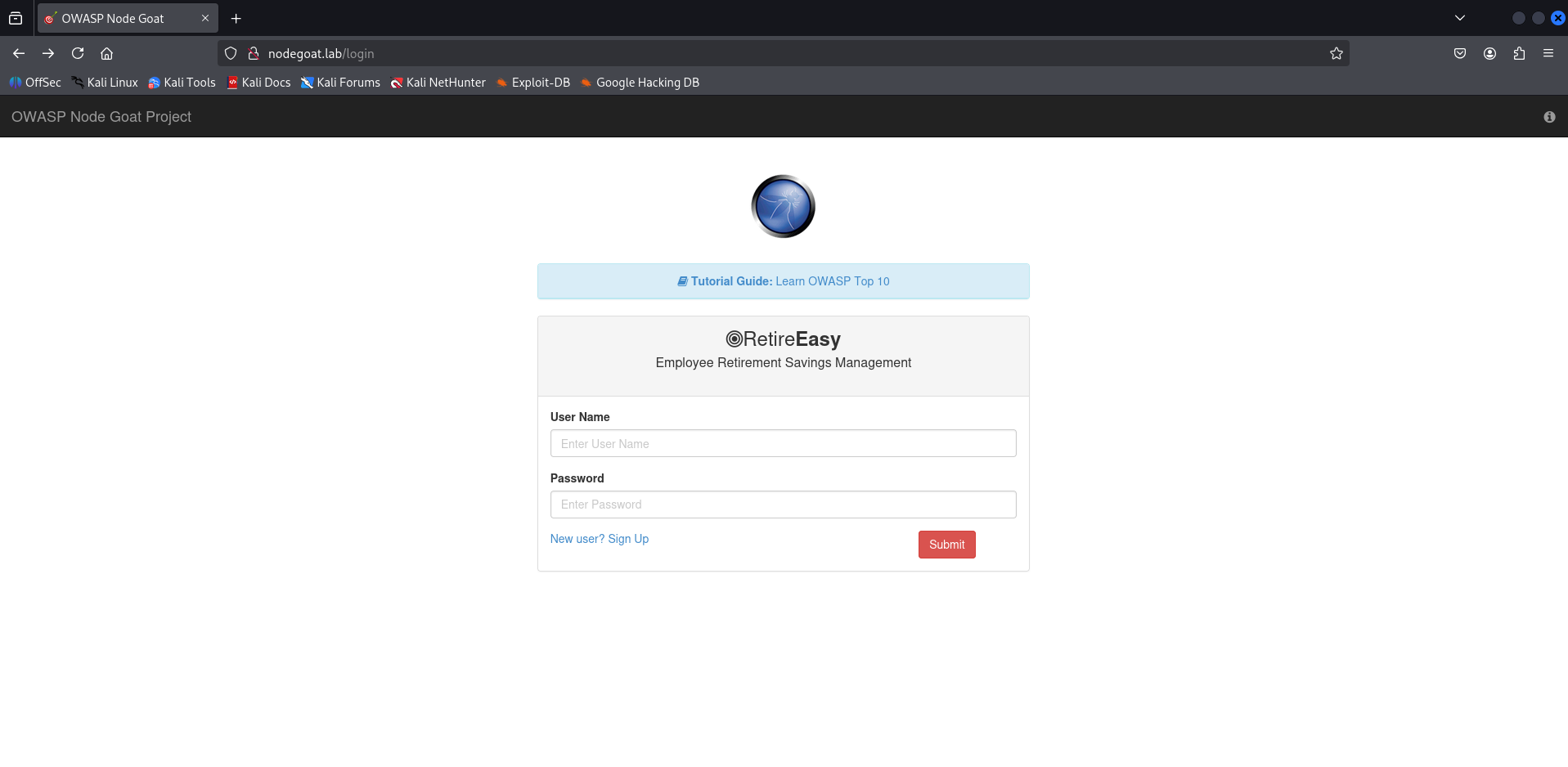Viewport: 1568px width, 767px height.
Task: Click the User Name label
Action: pyautogui.click(x=580, y=417)
